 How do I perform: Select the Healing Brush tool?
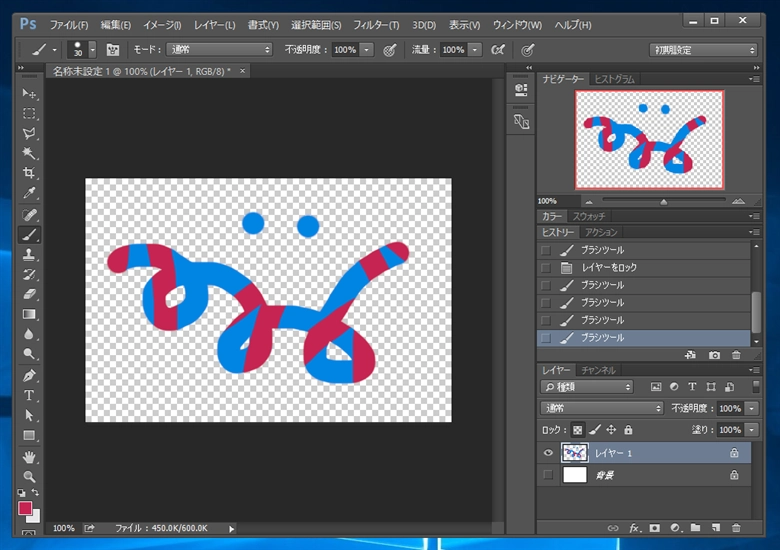pos(29,215)
